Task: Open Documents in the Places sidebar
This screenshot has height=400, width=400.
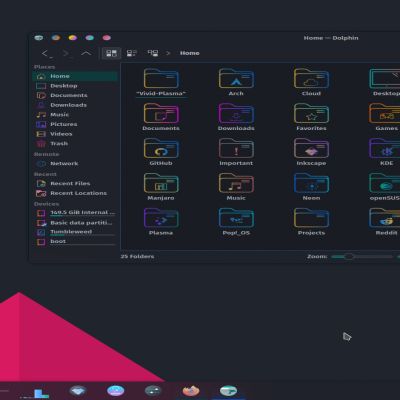Action: [x=75, y=95]
